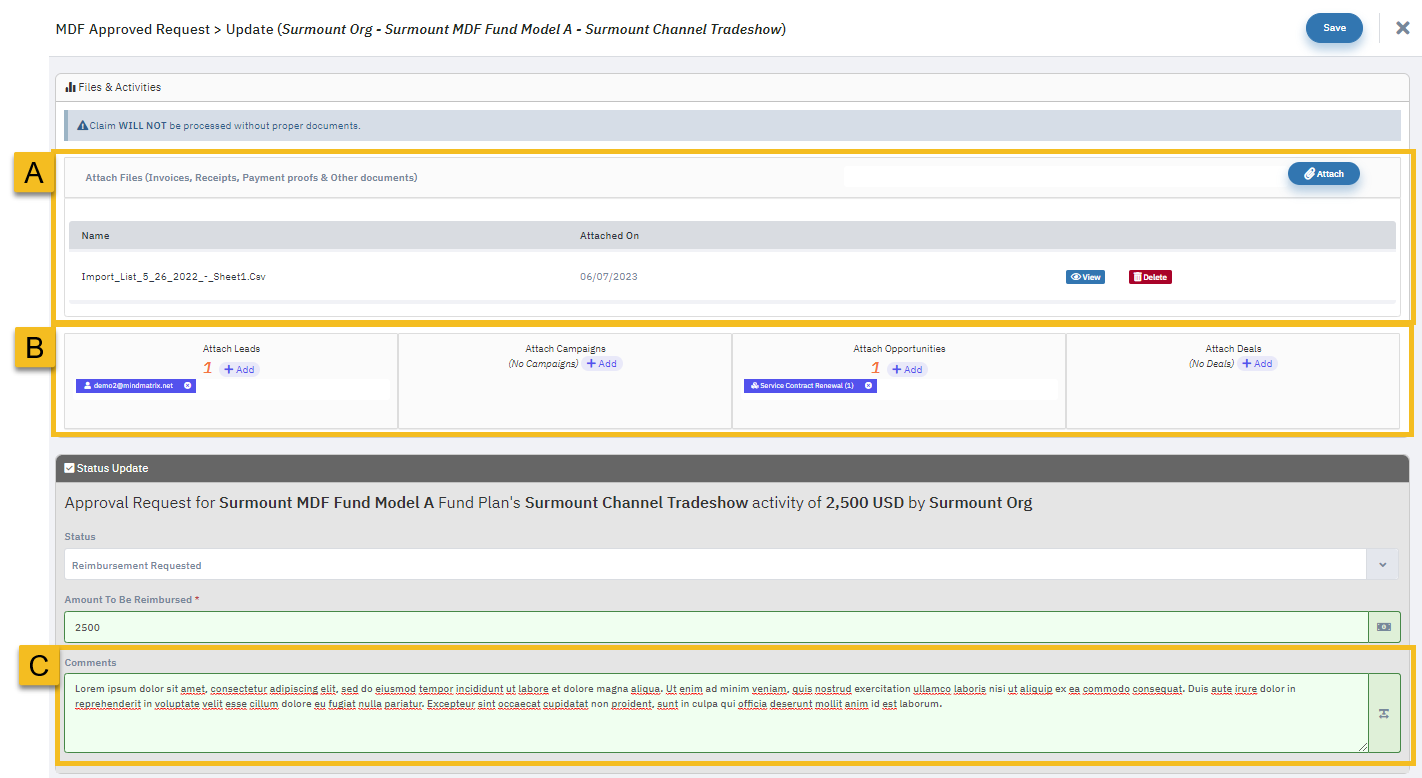This screenshot has width=1422, height=778.
Task: Sort attachments by the Name column header
Action: click(96, 236)
